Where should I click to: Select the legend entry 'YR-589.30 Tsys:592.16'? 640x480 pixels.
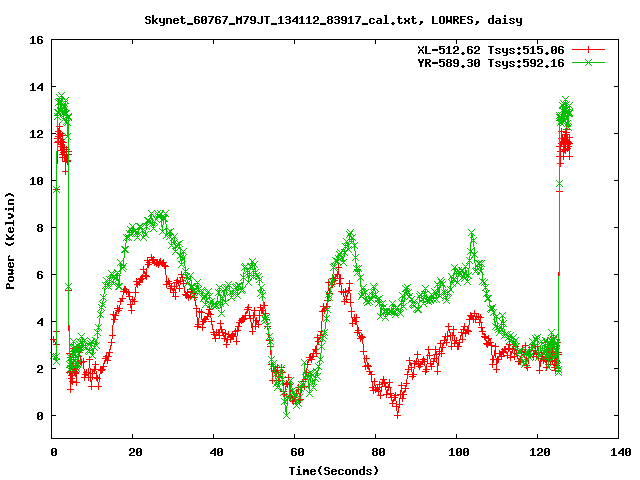(491, 63)
